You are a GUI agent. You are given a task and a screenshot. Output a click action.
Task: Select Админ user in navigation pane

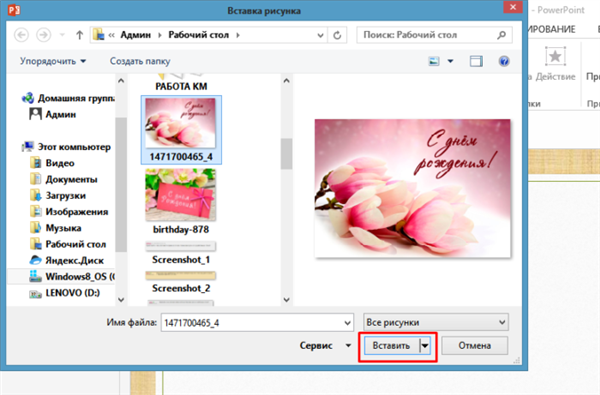(53, 114)
